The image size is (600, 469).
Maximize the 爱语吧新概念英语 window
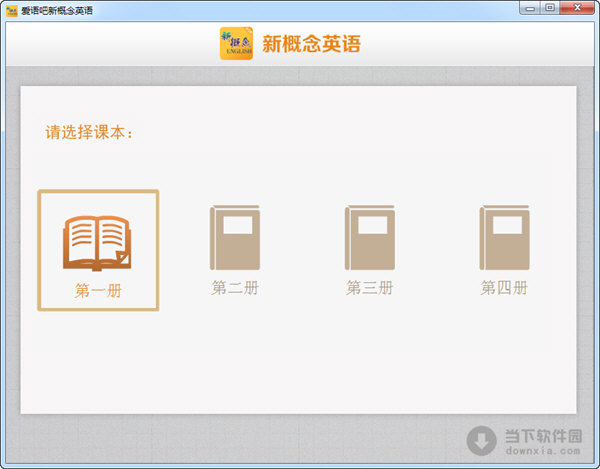pos(550,8)
